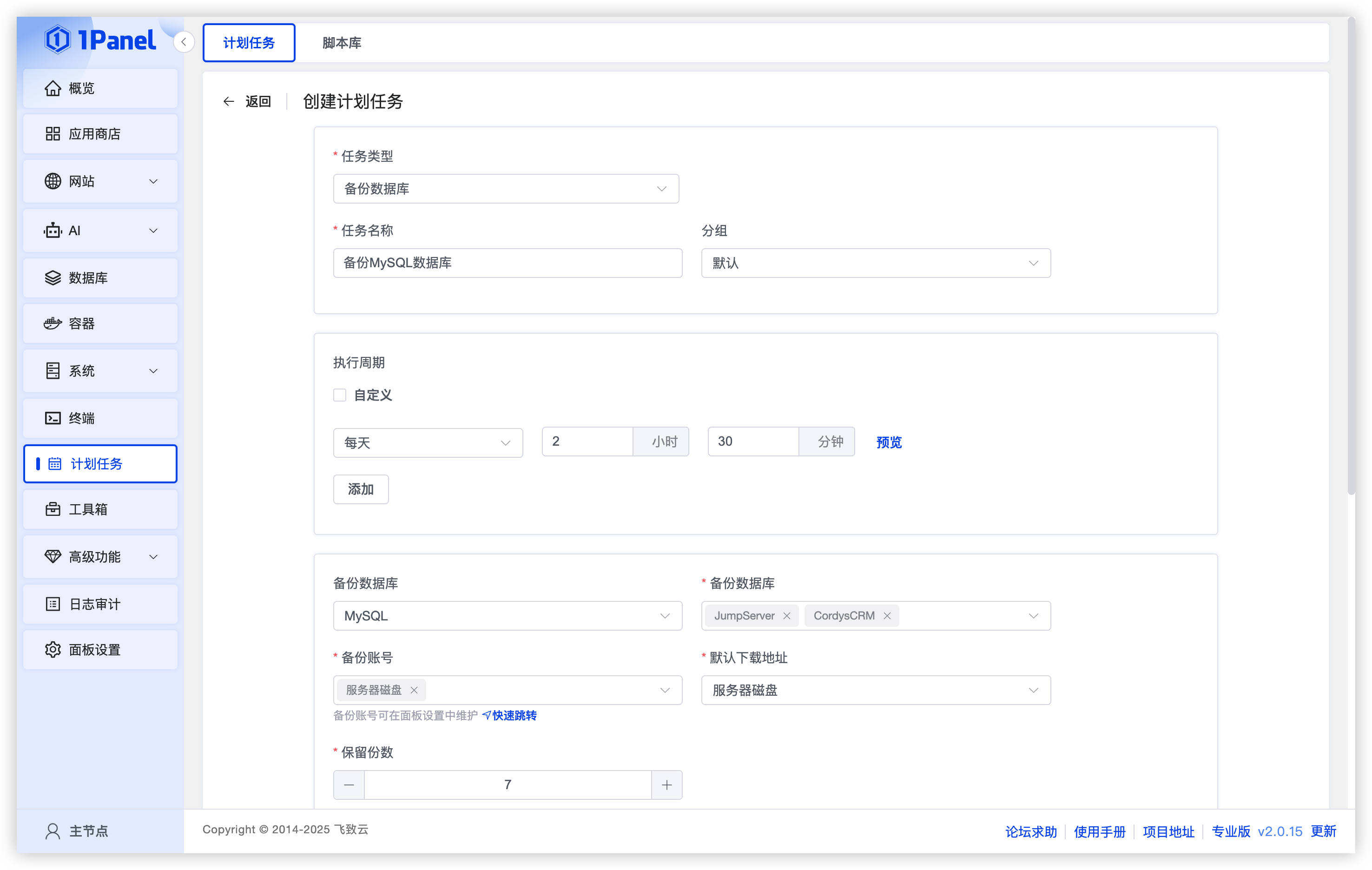Click the 终端 terminal icon

click(x=53, y=418)
